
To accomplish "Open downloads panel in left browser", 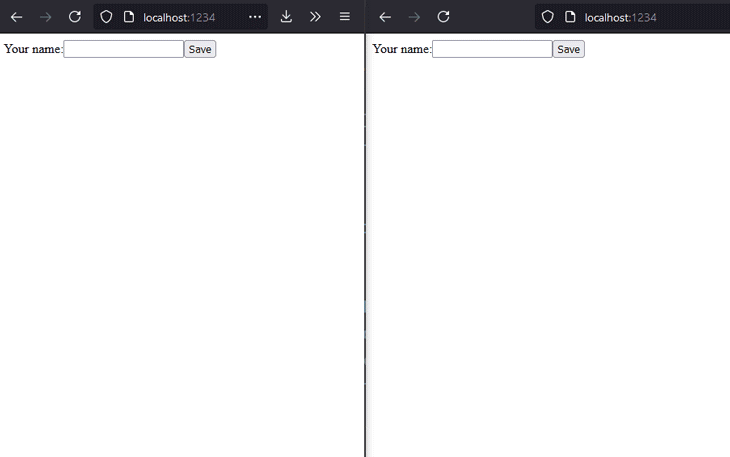I will (x=286, y=17).
